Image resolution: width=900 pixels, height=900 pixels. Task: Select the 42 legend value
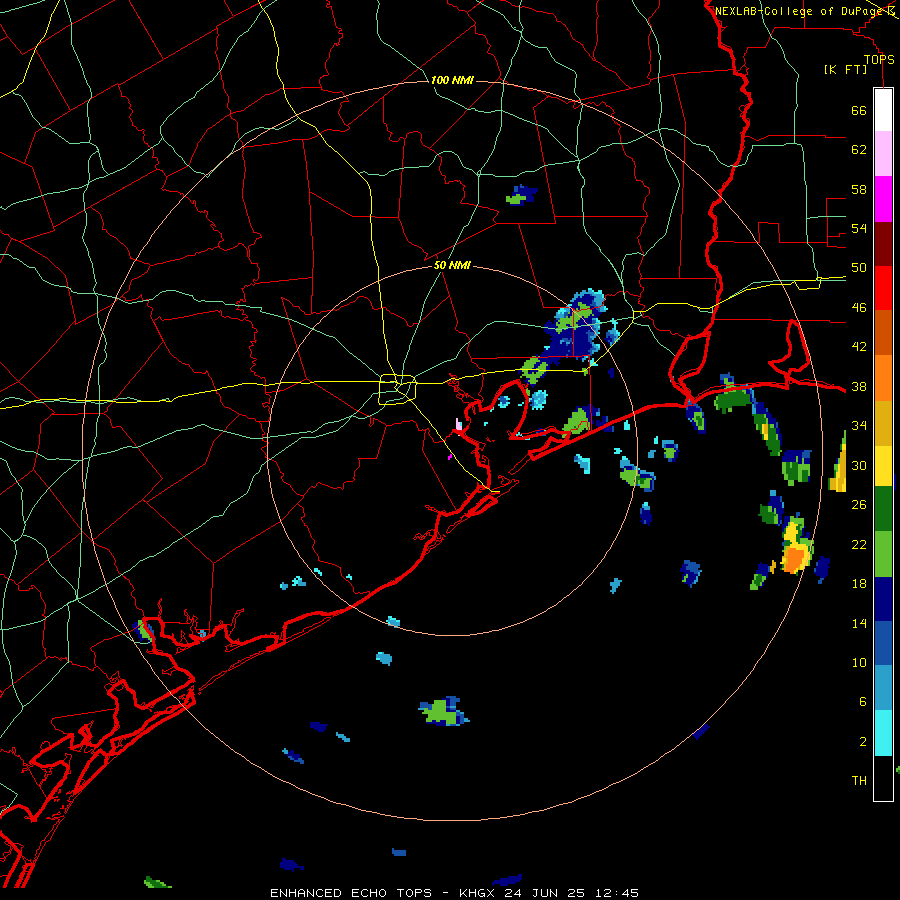859,347
